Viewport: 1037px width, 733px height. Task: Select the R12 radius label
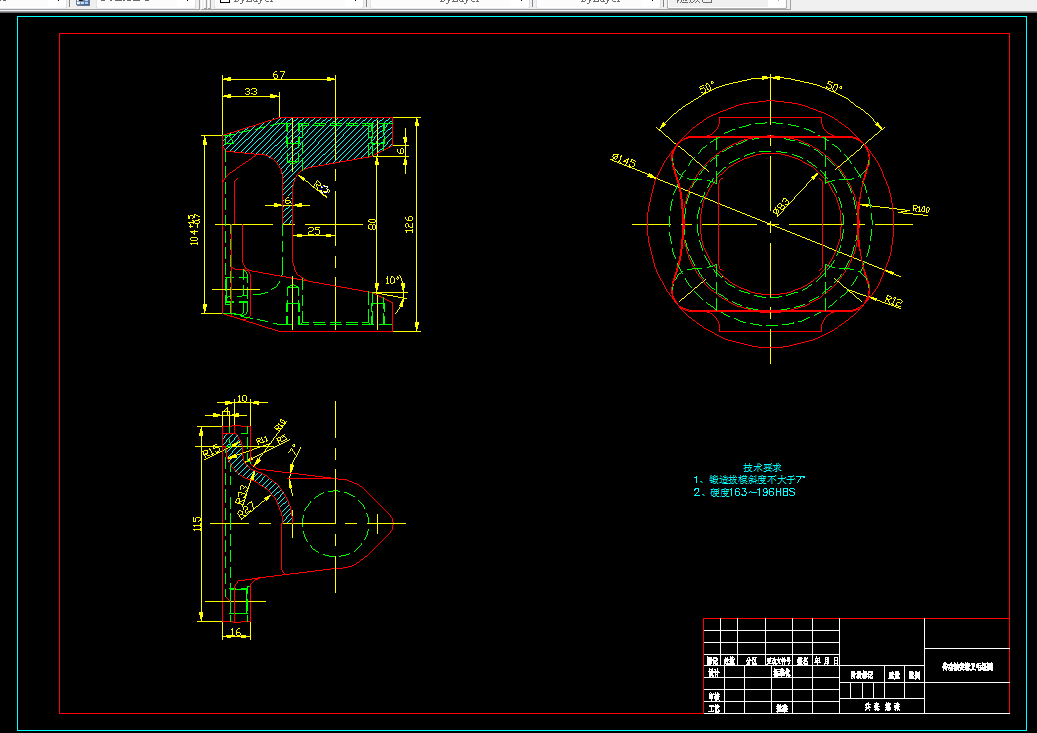pos(893,301)
